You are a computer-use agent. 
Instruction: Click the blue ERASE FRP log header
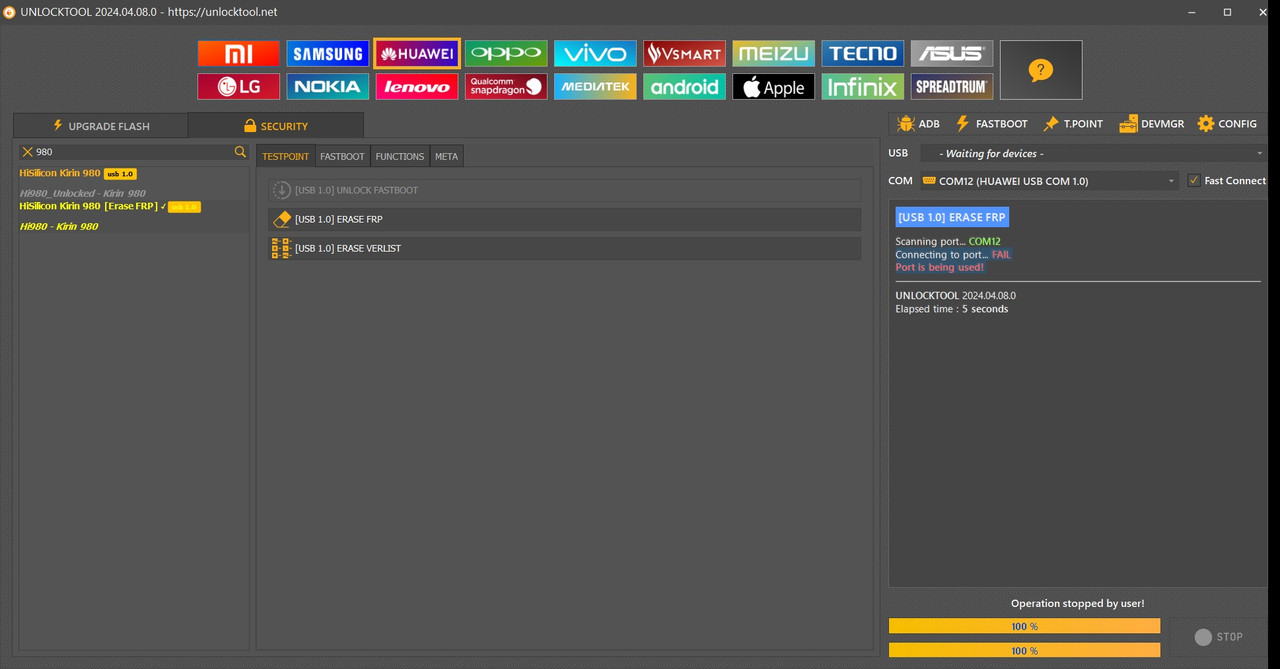tap(951, 217)
